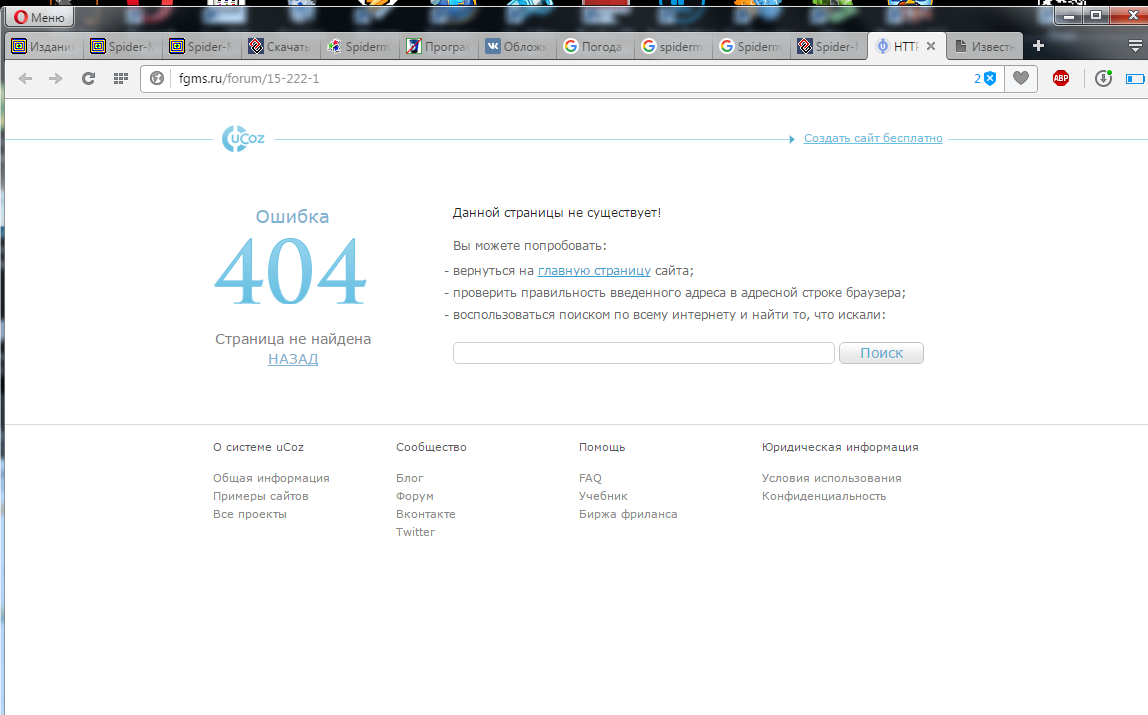Click the Страница не найдена text

(293, 339)
